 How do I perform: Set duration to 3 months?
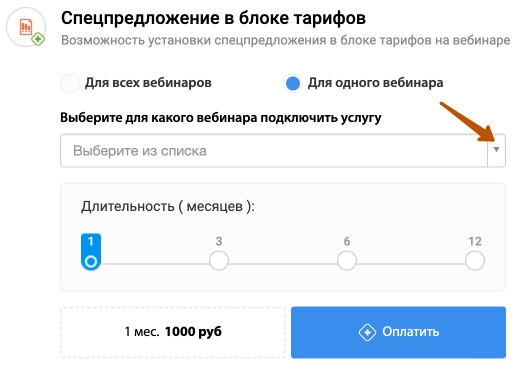219,260
